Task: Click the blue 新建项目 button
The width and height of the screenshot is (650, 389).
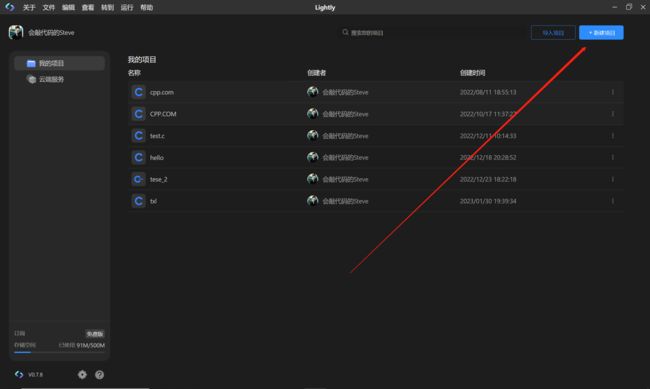Action: [601, 32]
